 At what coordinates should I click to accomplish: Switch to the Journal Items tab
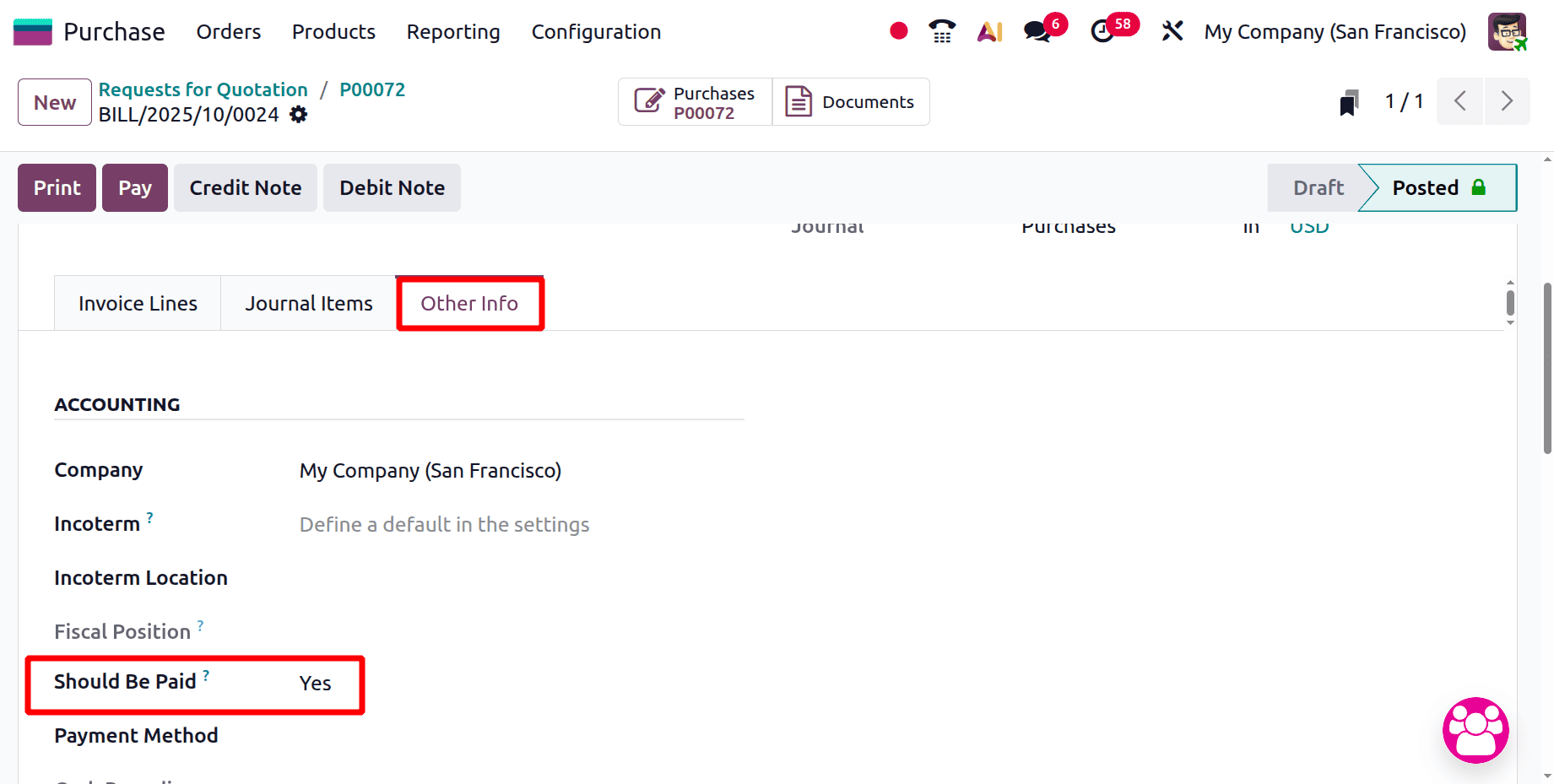click(308, 302)
